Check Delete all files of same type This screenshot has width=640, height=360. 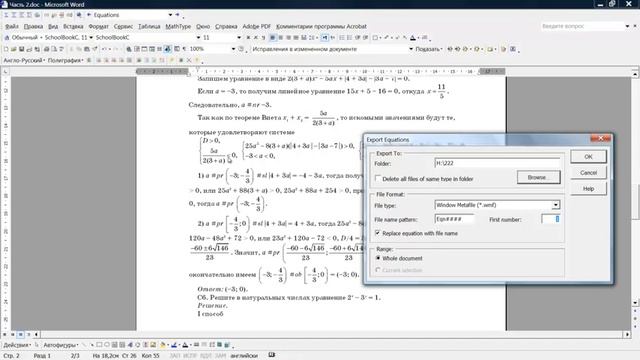378,178
